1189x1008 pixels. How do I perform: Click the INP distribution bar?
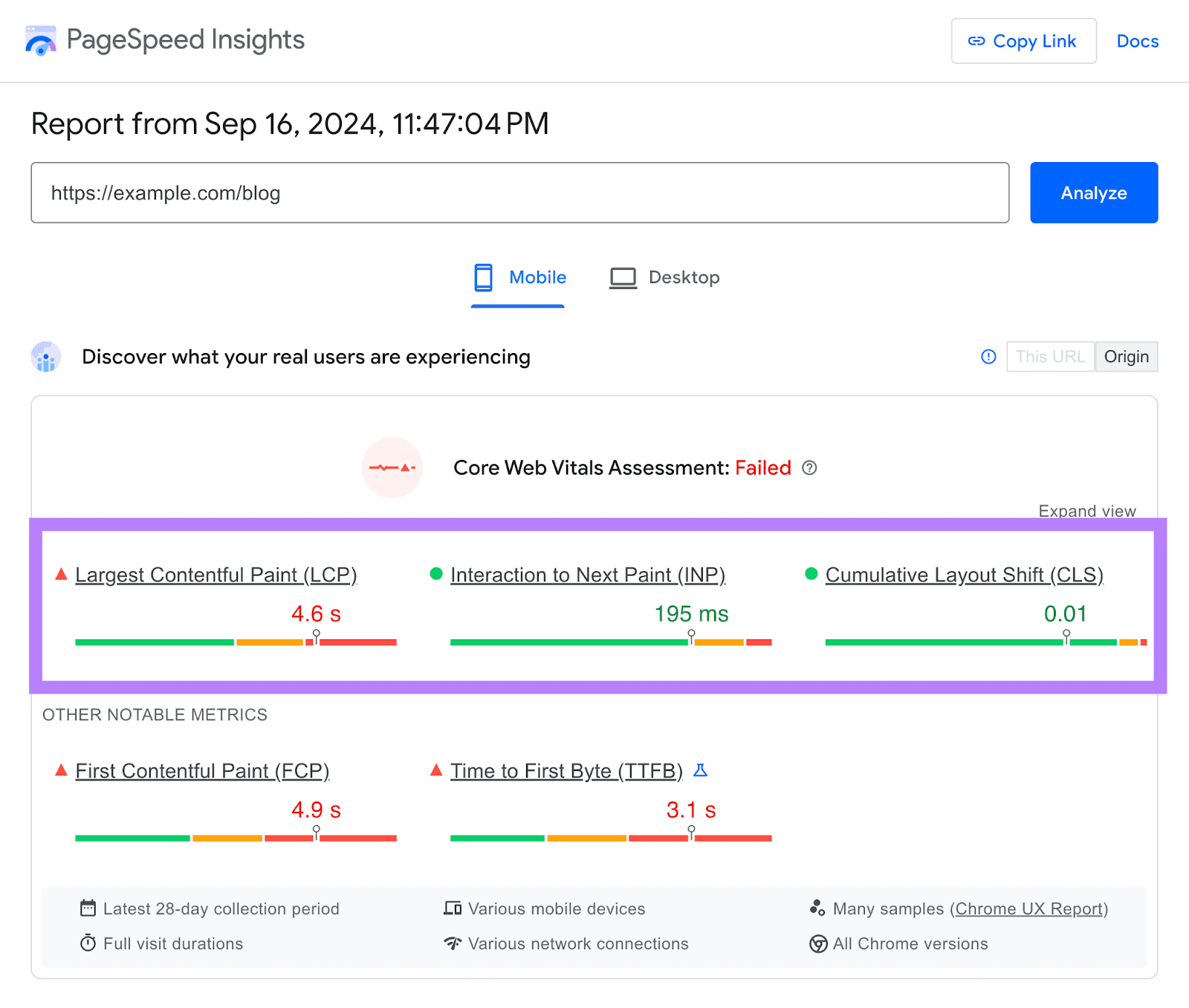611,642
